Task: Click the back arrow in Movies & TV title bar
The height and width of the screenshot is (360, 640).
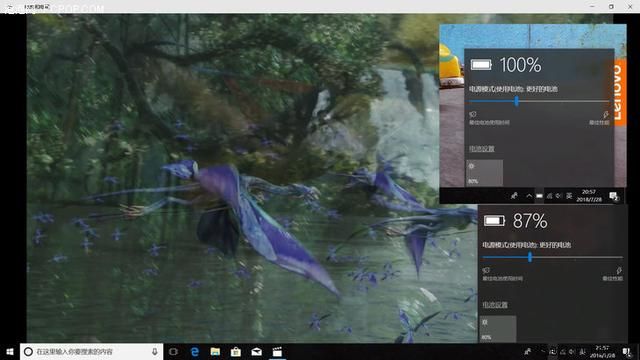Action: point(9,7)
